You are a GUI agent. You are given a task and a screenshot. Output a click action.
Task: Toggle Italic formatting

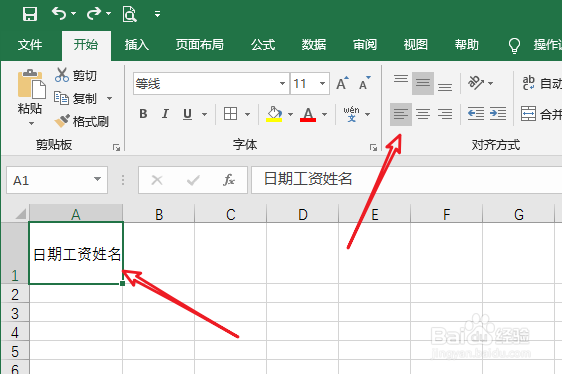point(165,114)
